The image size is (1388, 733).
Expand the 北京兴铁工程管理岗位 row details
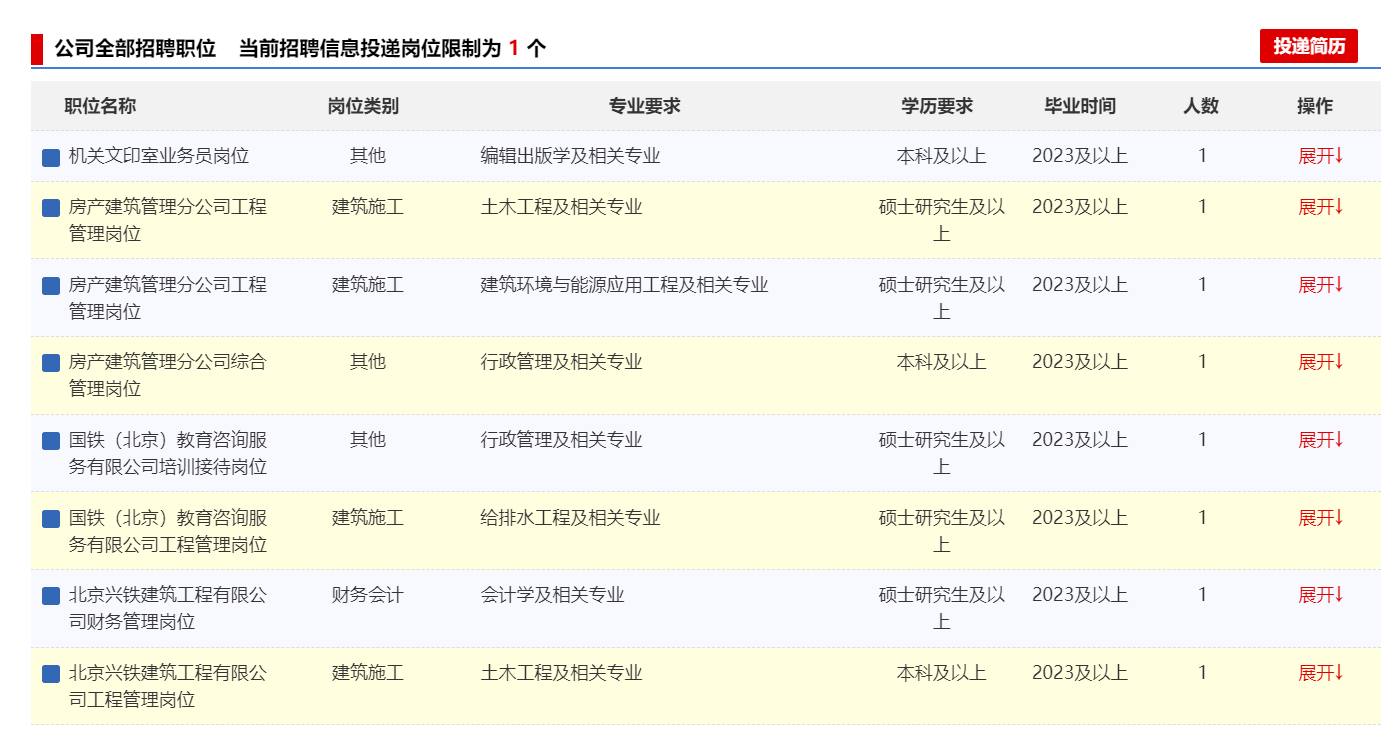[1320, 673]
